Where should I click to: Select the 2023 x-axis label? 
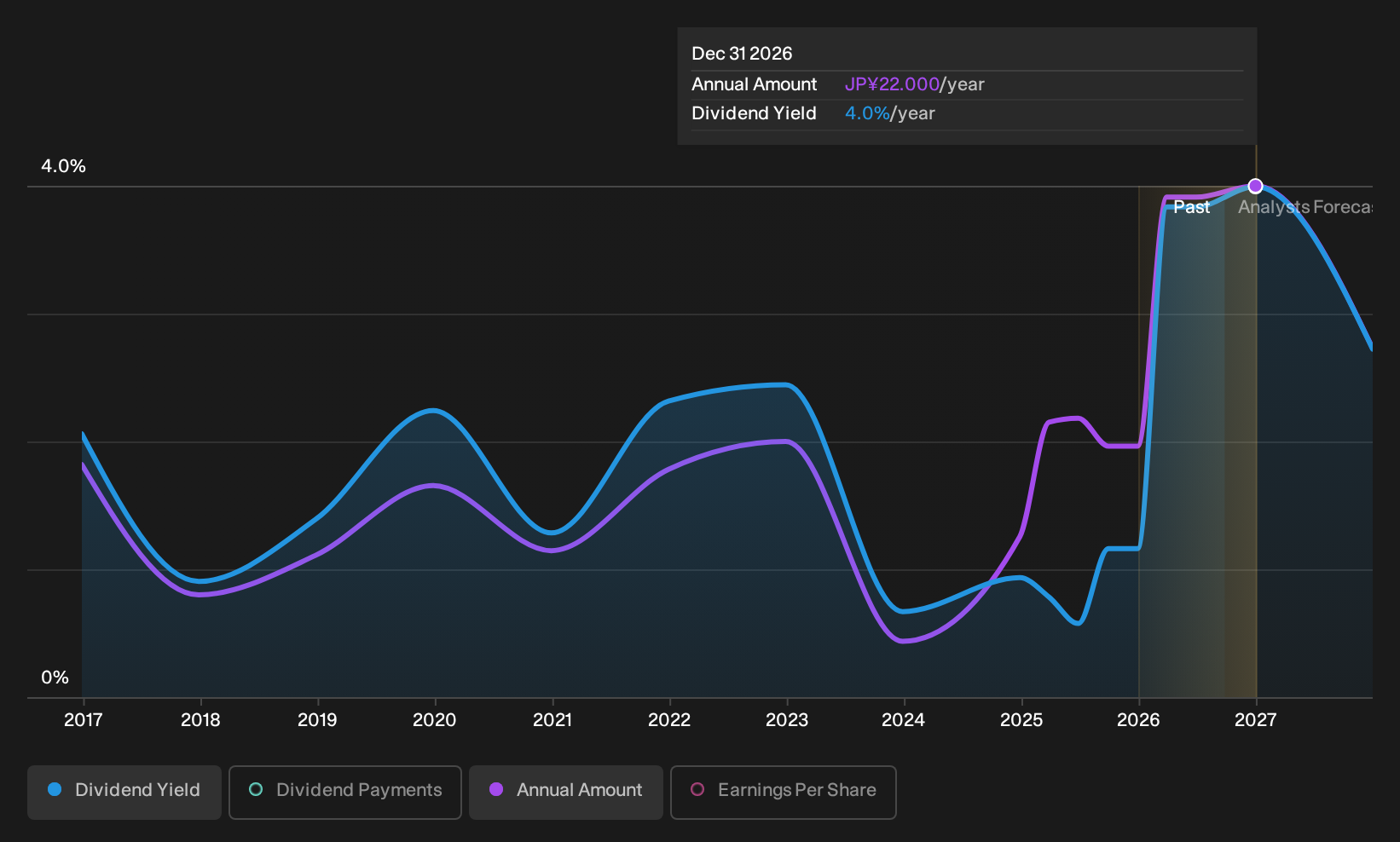(x=787, y=720)
